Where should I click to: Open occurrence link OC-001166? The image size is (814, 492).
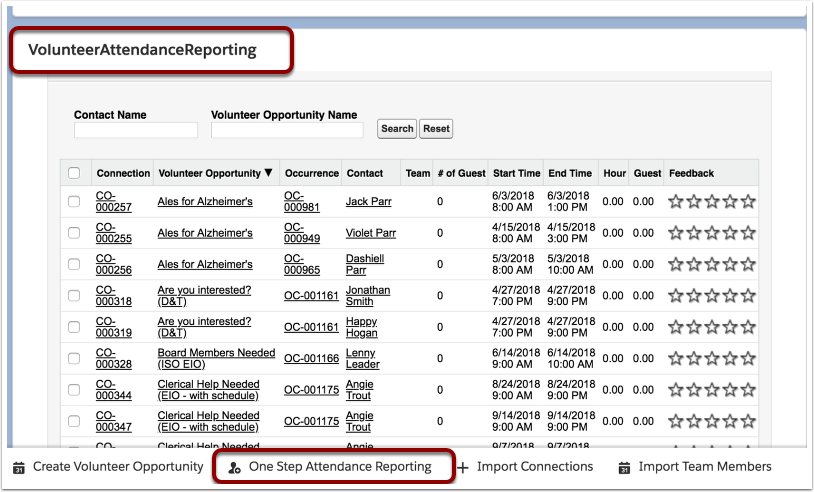[x=311, y=359]
